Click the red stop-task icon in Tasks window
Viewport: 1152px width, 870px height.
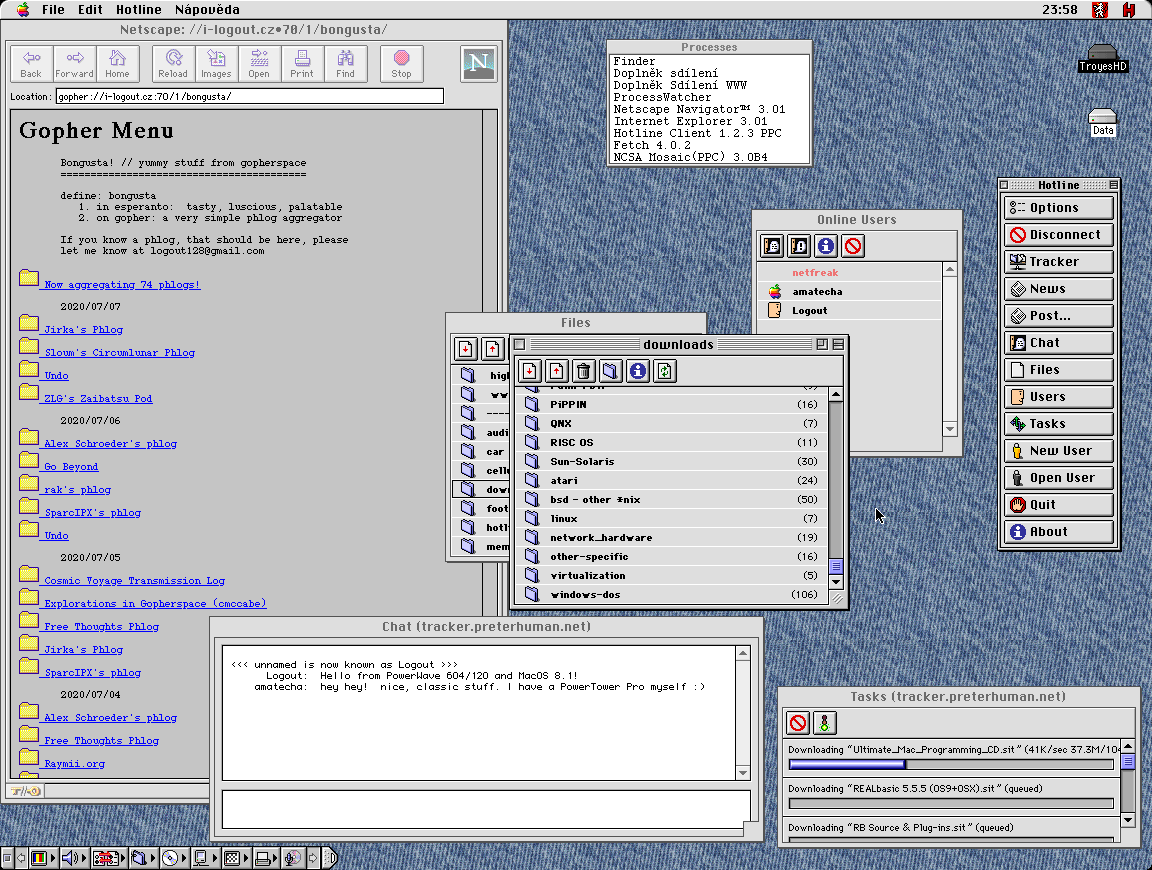[x=798, y=723]
